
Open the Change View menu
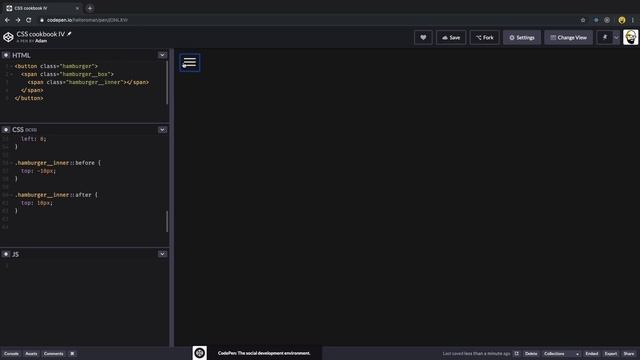(x=569, y=38)
